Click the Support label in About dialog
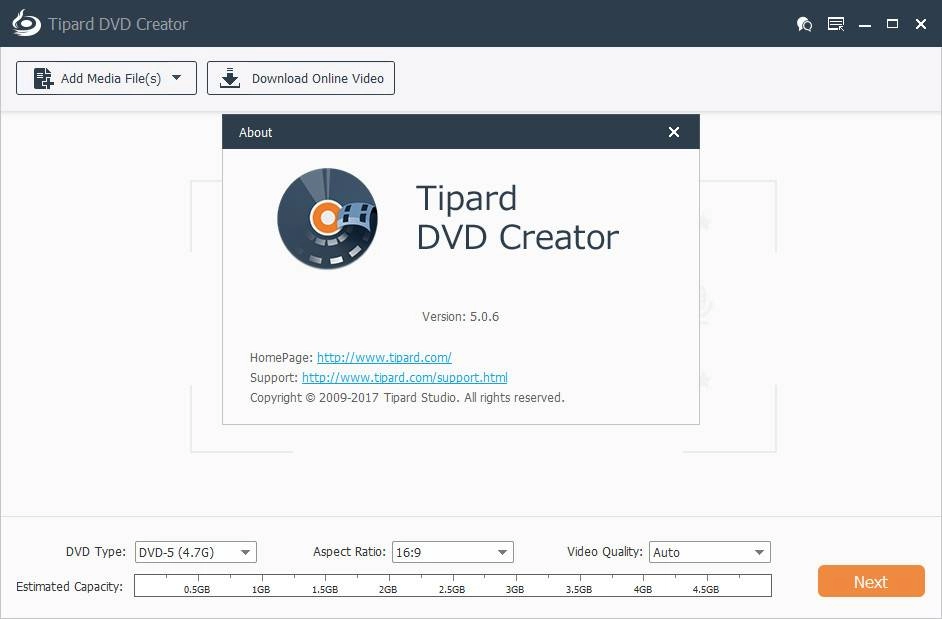The height and width of the screenshot is (619, 942). click(274, 377)
